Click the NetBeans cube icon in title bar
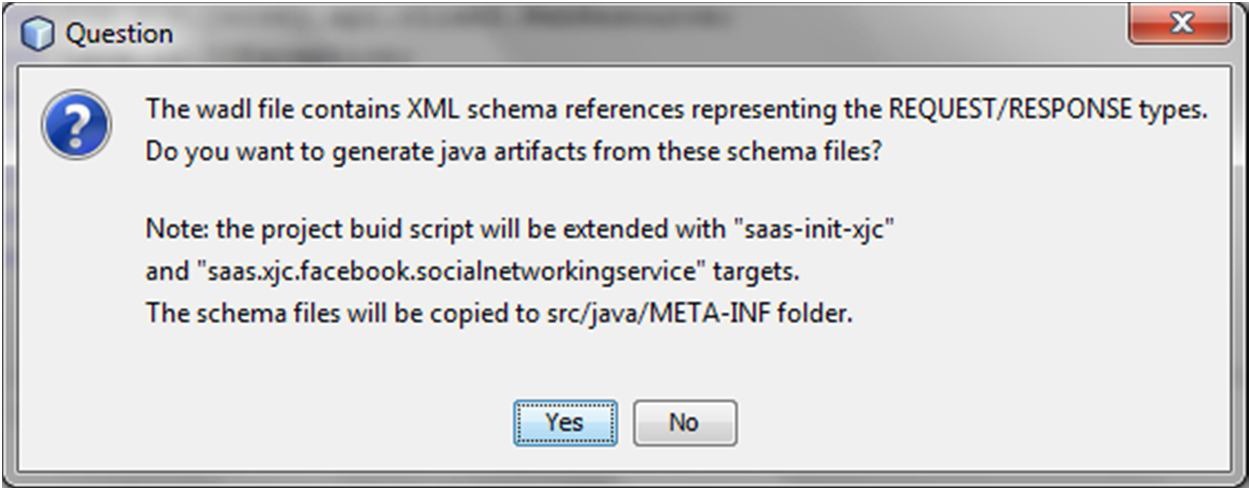This screenshot has height=488, width=1249. click(37, 33)
